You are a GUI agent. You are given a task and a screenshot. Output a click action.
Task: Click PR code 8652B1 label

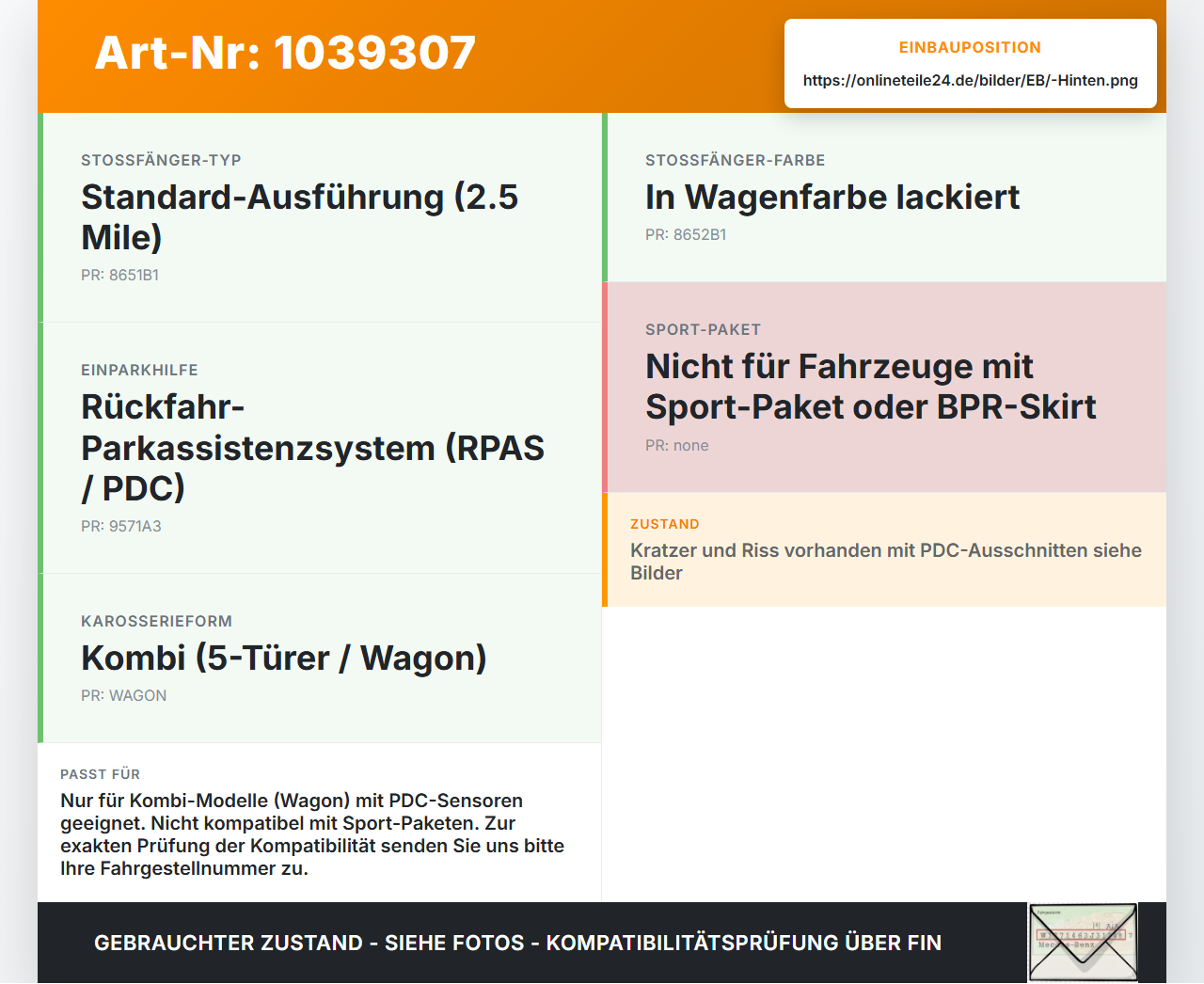point(686,234)
